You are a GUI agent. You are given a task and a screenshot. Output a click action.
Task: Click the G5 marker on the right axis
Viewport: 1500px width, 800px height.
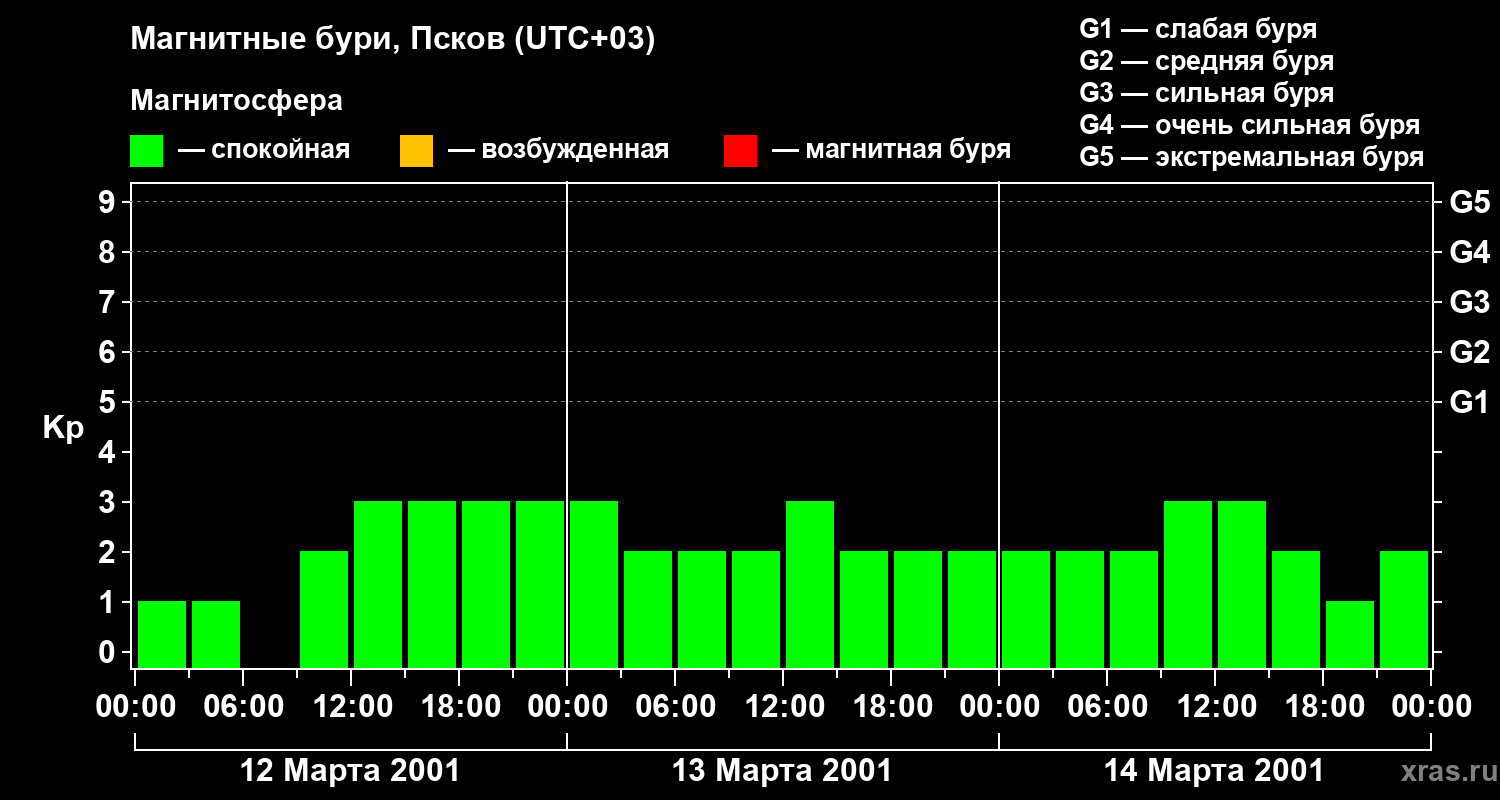tap(1469, 202)
